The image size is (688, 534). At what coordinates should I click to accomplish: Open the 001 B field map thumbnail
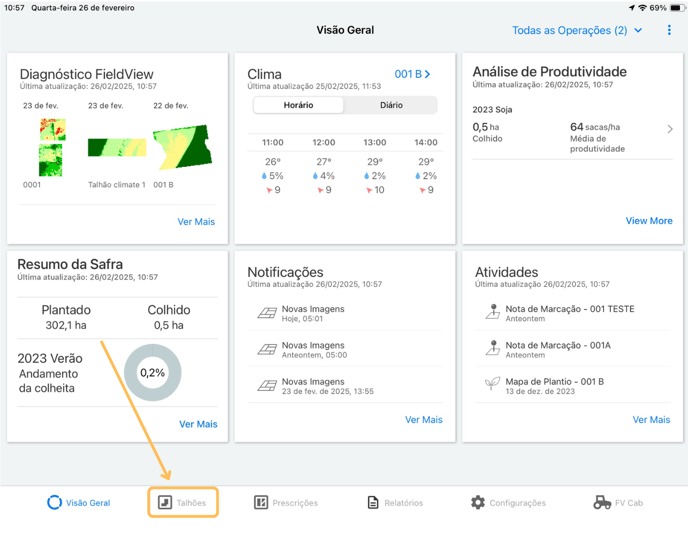pos(181,147)
